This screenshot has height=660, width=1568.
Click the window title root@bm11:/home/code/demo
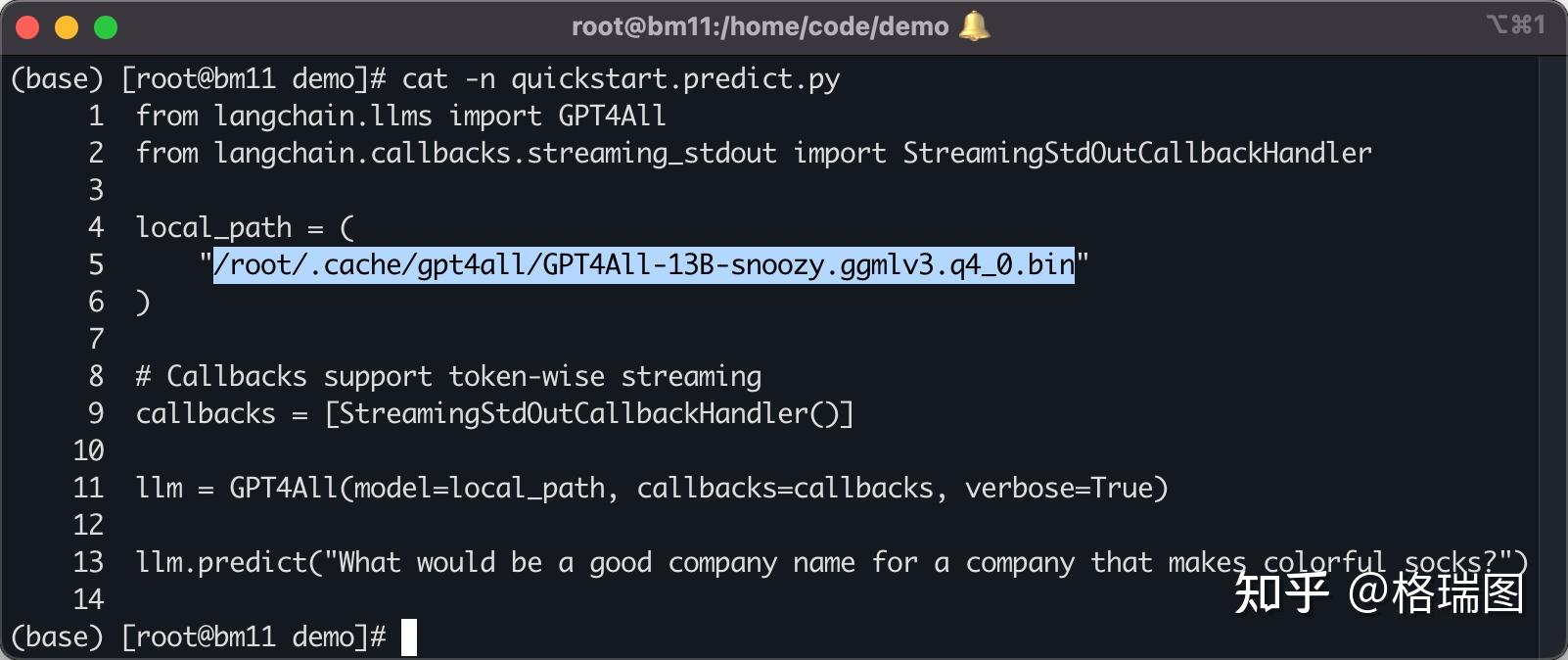[760, 26]
